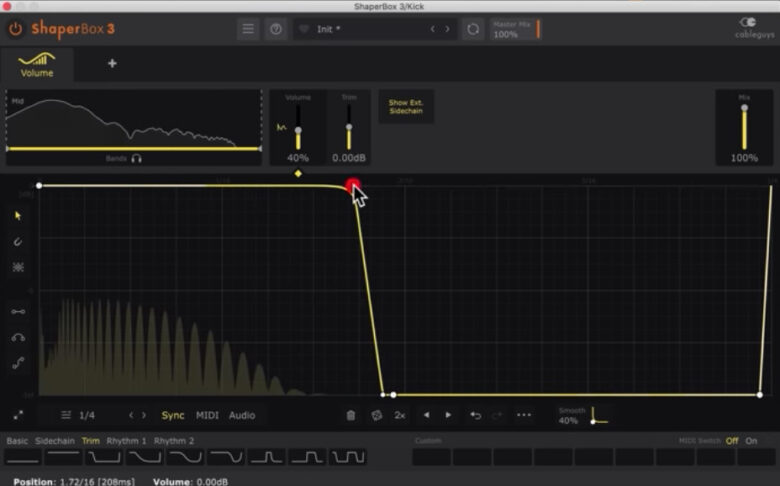780x486 pixels.
Task: Shift wave left with the left triangle
Action: point(426,415)
